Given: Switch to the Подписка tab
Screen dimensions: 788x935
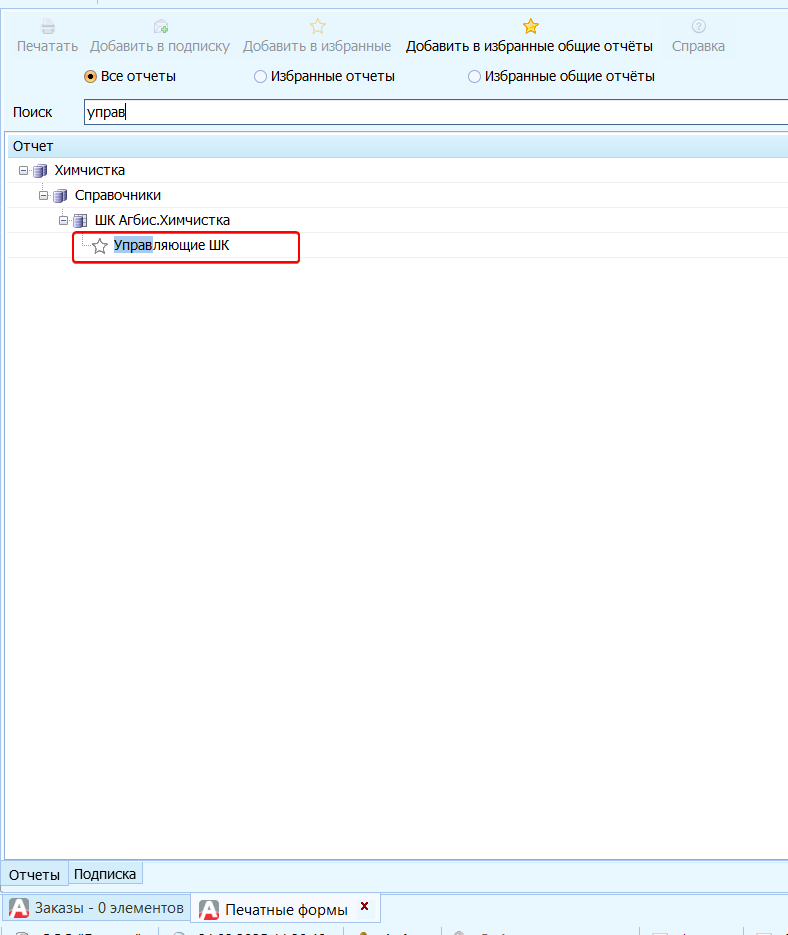Looking at the screenshot, I should [x=105, y=874].
